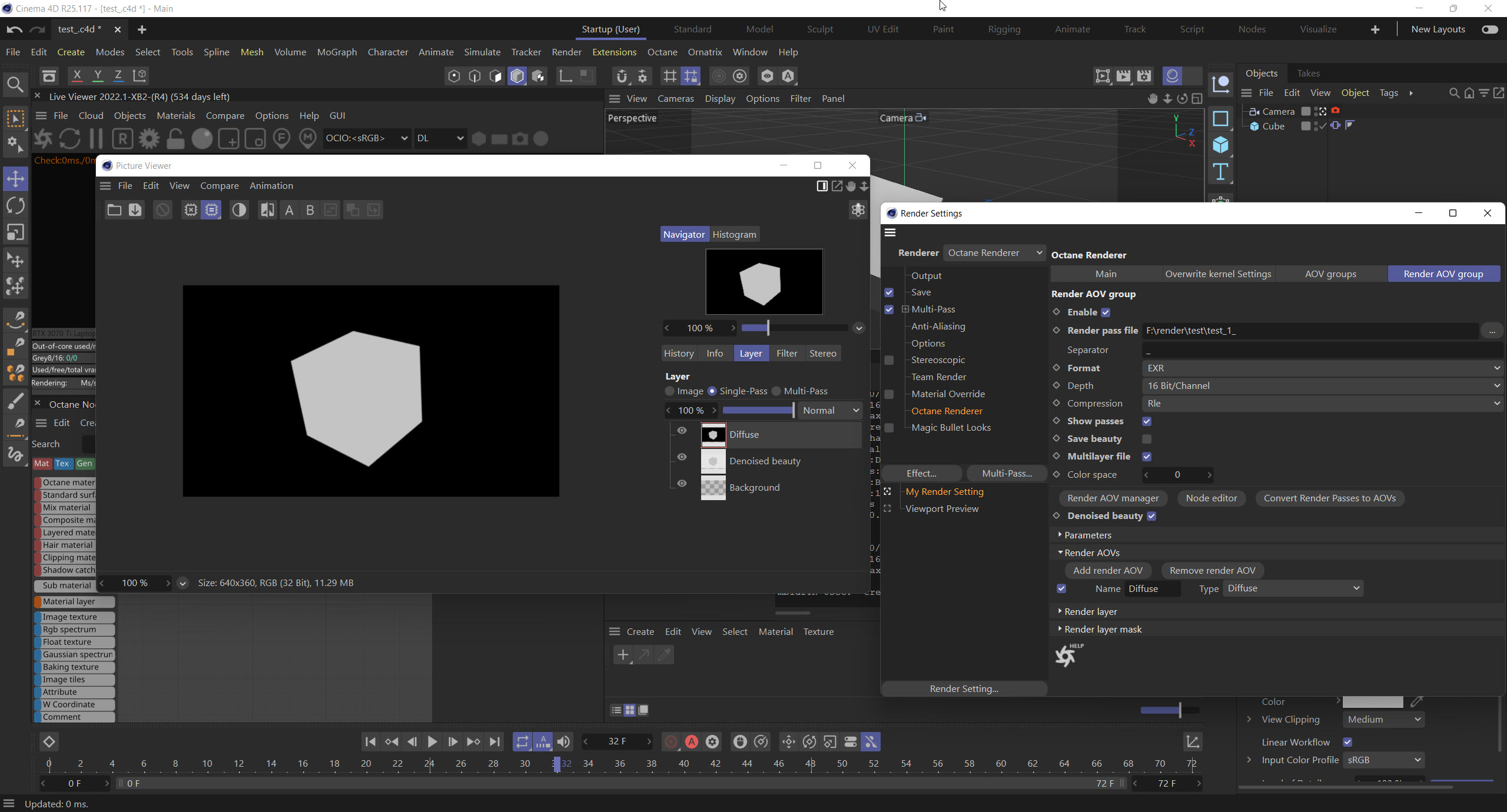Click the Live Viewer lock icon

coord(175,139)
